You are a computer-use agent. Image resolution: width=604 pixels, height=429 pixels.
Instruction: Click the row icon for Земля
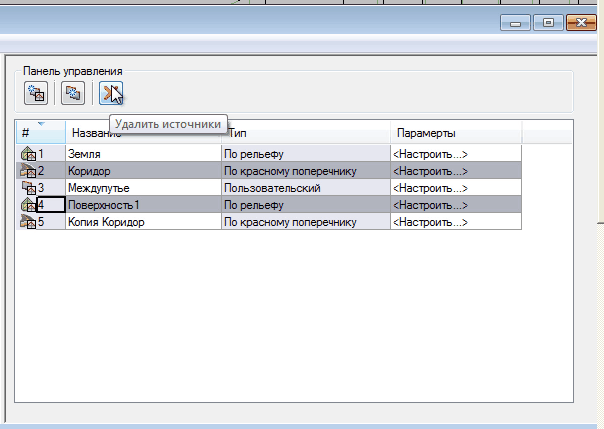click(x=28, y=154)
